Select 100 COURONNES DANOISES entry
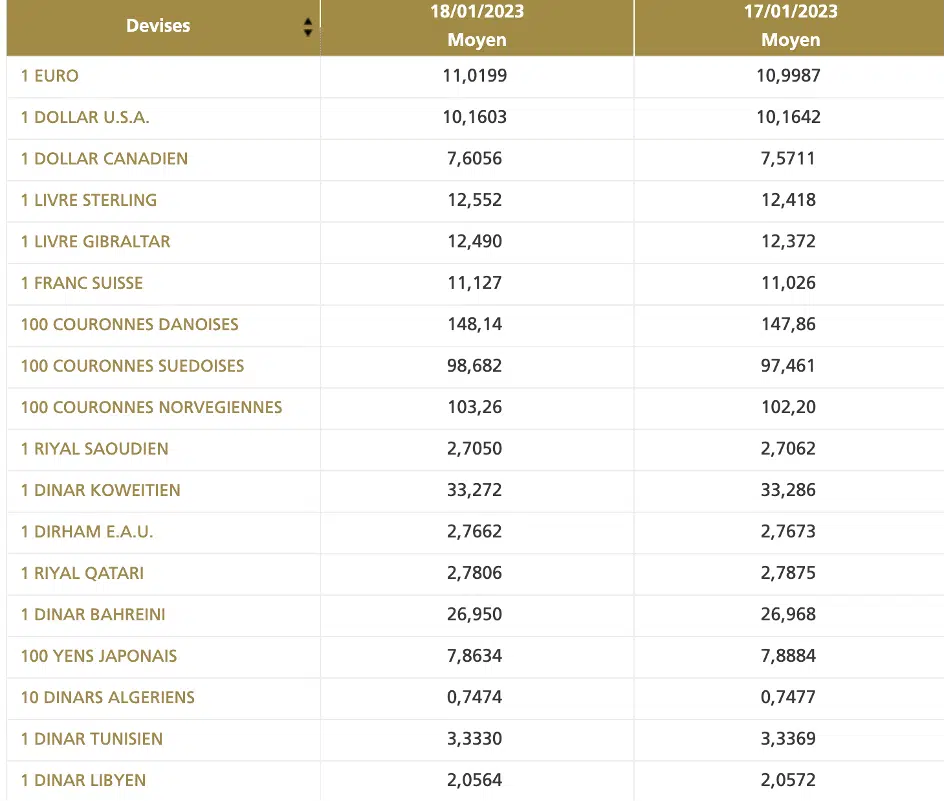Viewport: 945px width, 802px height. (130, 325)
